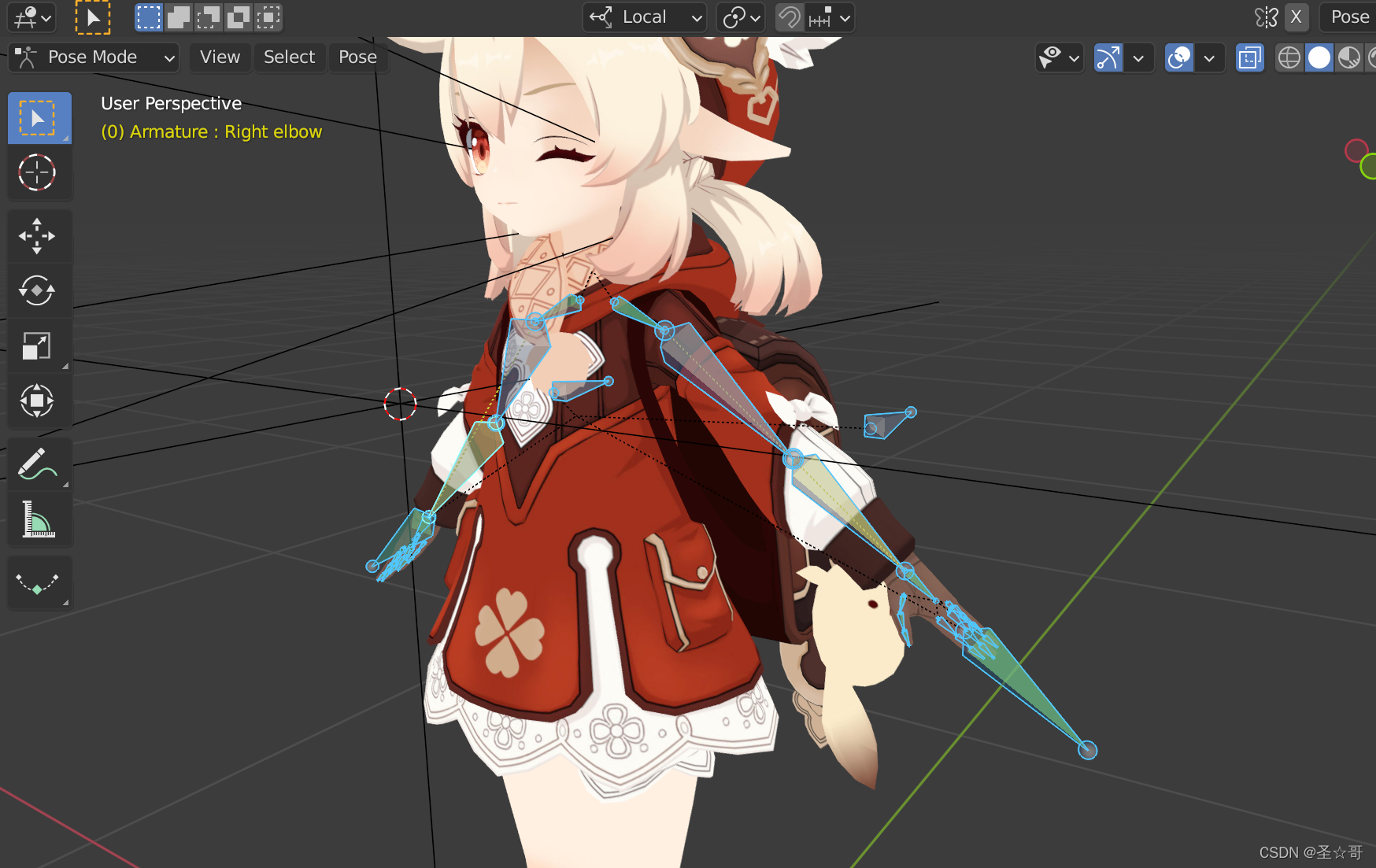
Task: Select the Annotate pencil tool
Action: pyautogui.click(x=37, y=464)
